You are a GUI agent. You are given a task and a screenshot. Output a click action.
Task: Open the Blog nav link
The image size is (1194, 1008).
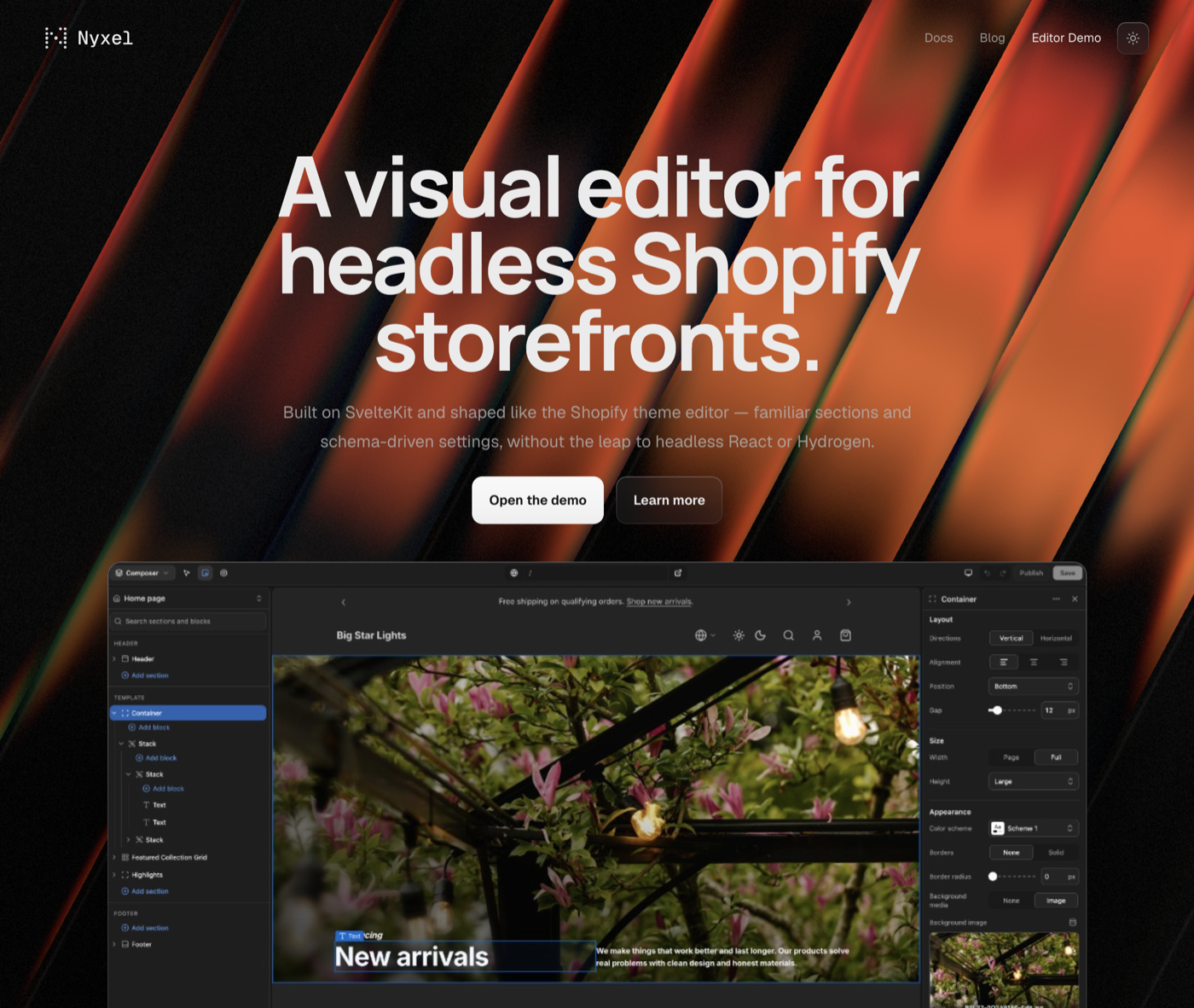pyautogui.click(x=993, y=38)
